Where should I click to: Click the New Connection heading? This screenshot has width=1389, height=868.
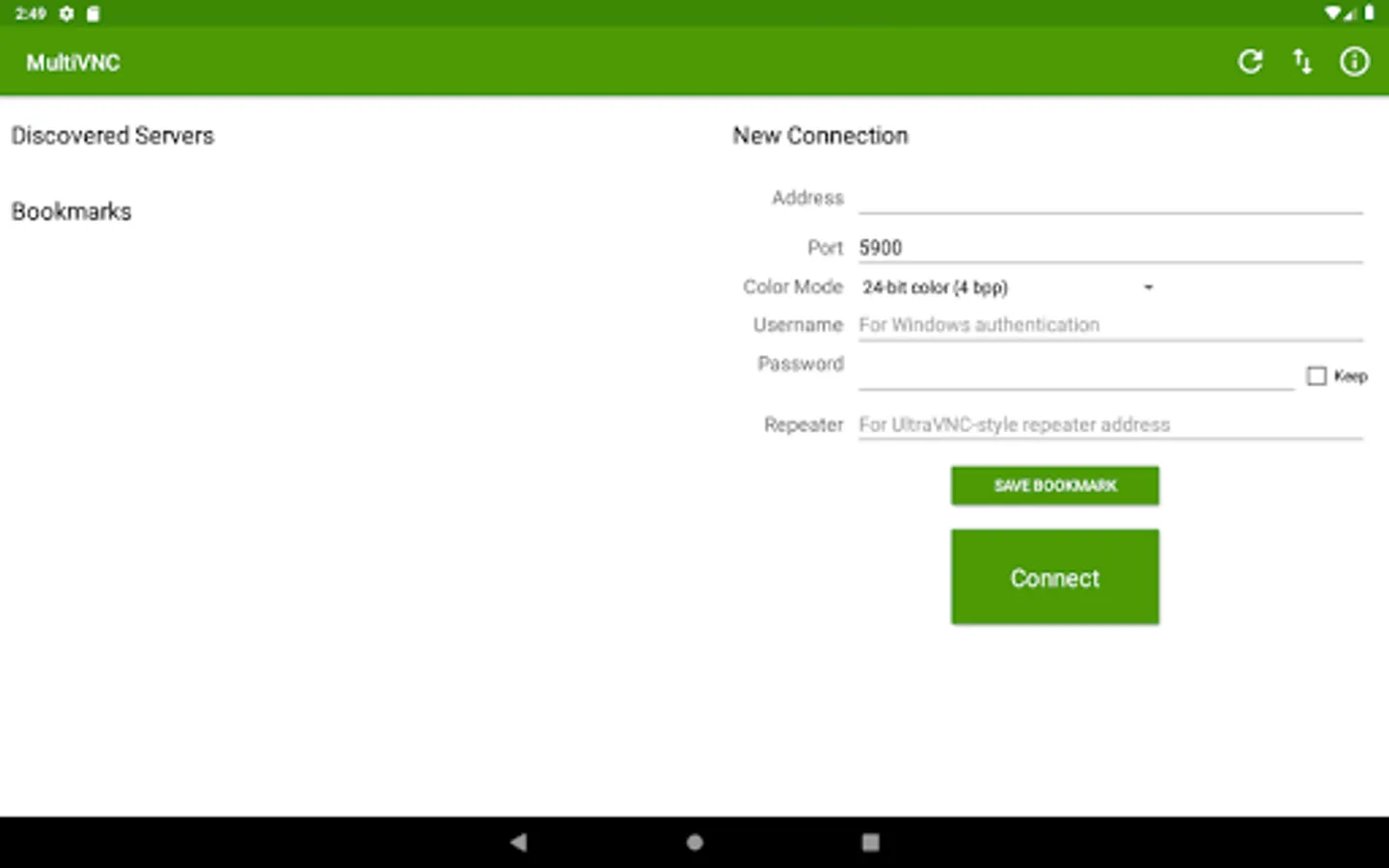tap(821, 136)
